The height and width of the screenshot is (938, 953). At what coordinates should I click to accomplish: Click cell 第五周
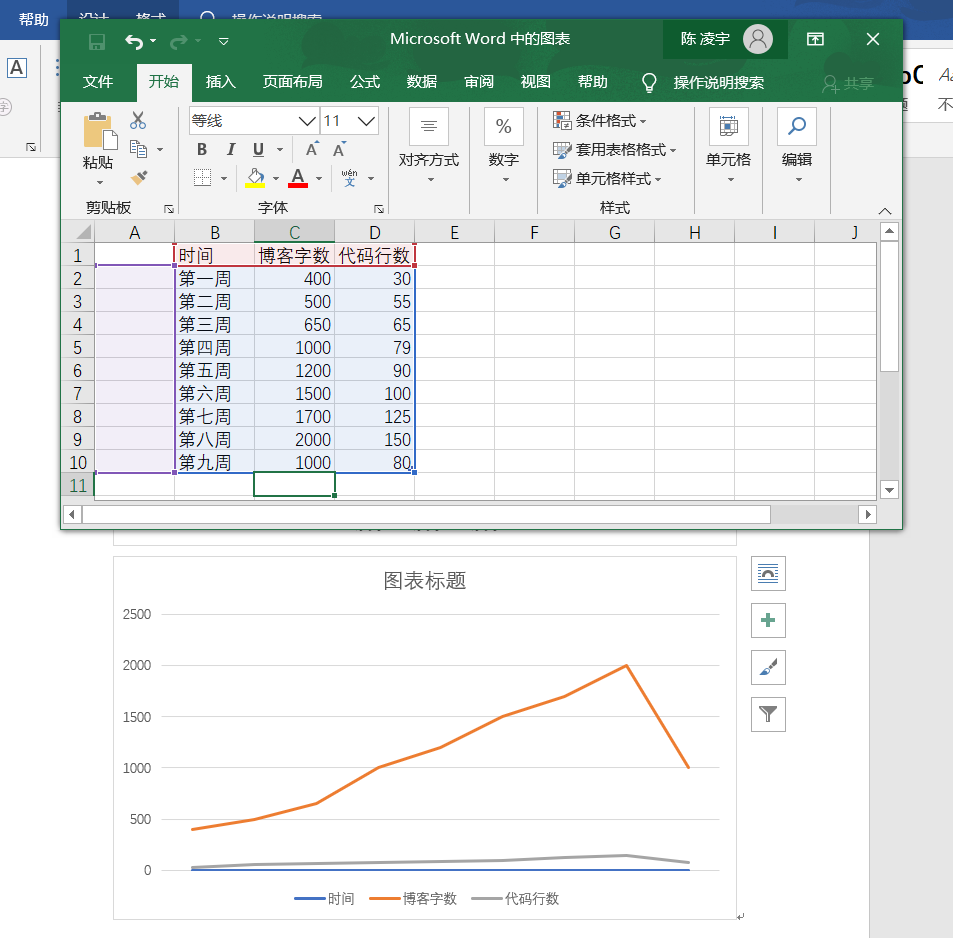pos(215,371)
